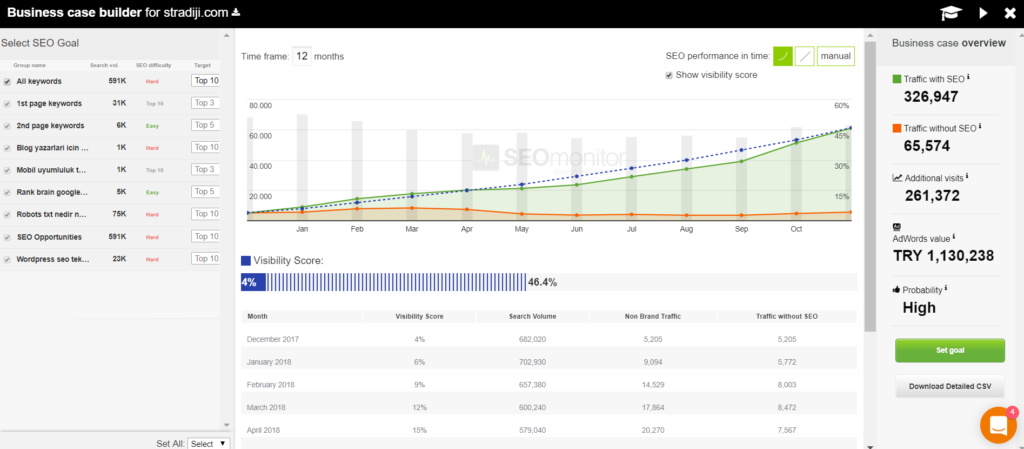
Task: Click the Probability thumbs-up icon
Action: click(x=897, y=290)
